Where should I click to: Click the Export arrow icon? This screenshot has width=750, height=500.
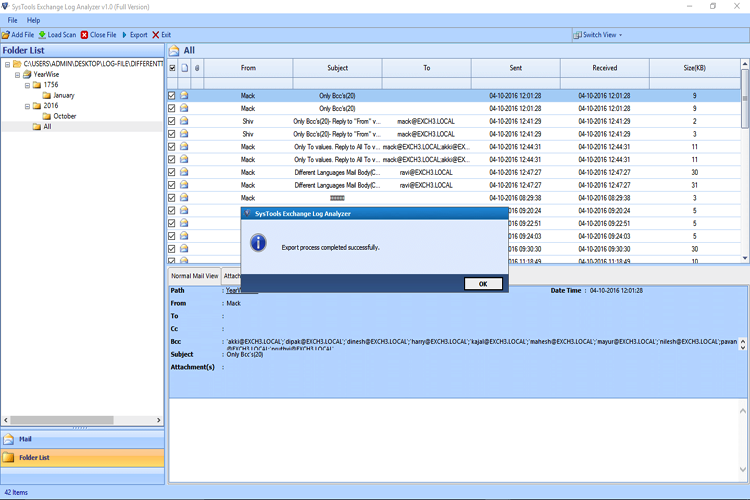click(125, 35)
